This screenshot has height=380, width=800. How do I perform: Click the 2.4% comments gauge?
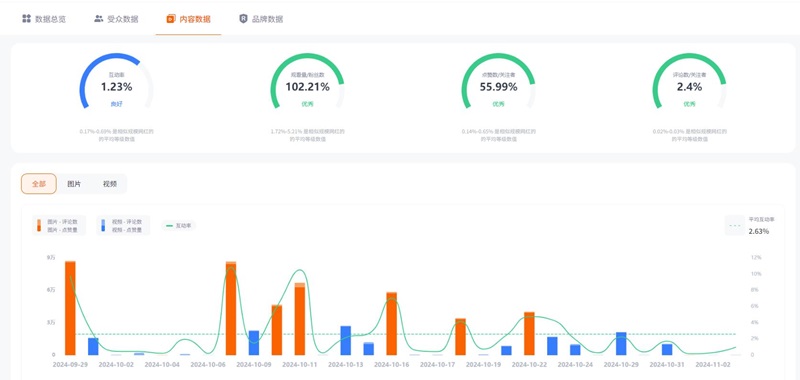point(689,82)
